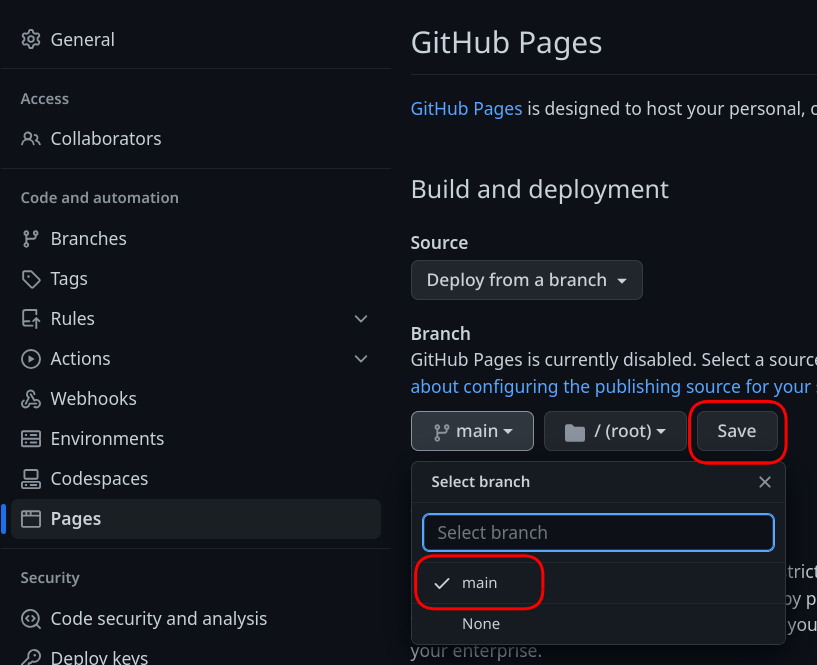This screenshot has height=665, width=817.
Task: Expand the Rules section chevron
Action: (x=361, y=318)
